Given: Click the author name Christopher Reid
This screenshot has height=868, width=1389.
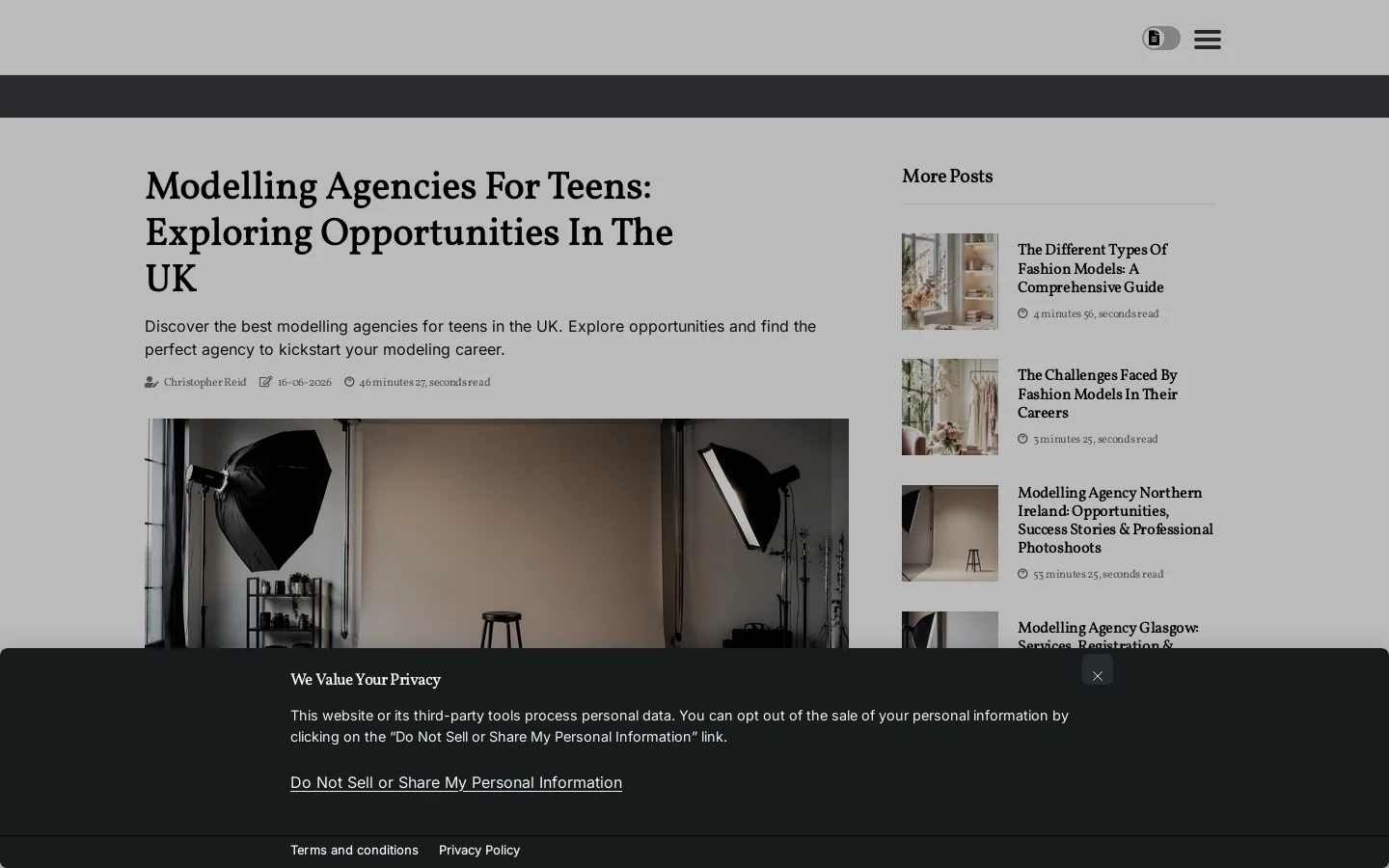Looking at the screenshot, I should coord(204,383).
